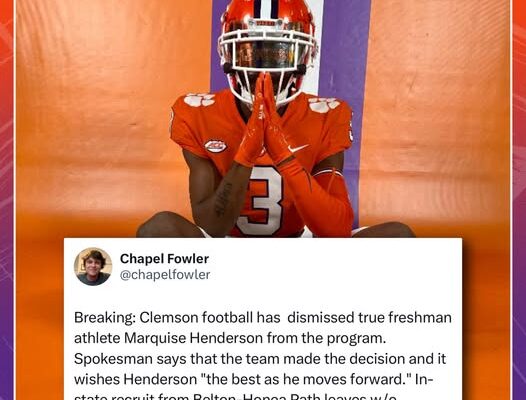Click the forearm tattoo on the player
The image size is (526, 400).
[x=223, y=200]
